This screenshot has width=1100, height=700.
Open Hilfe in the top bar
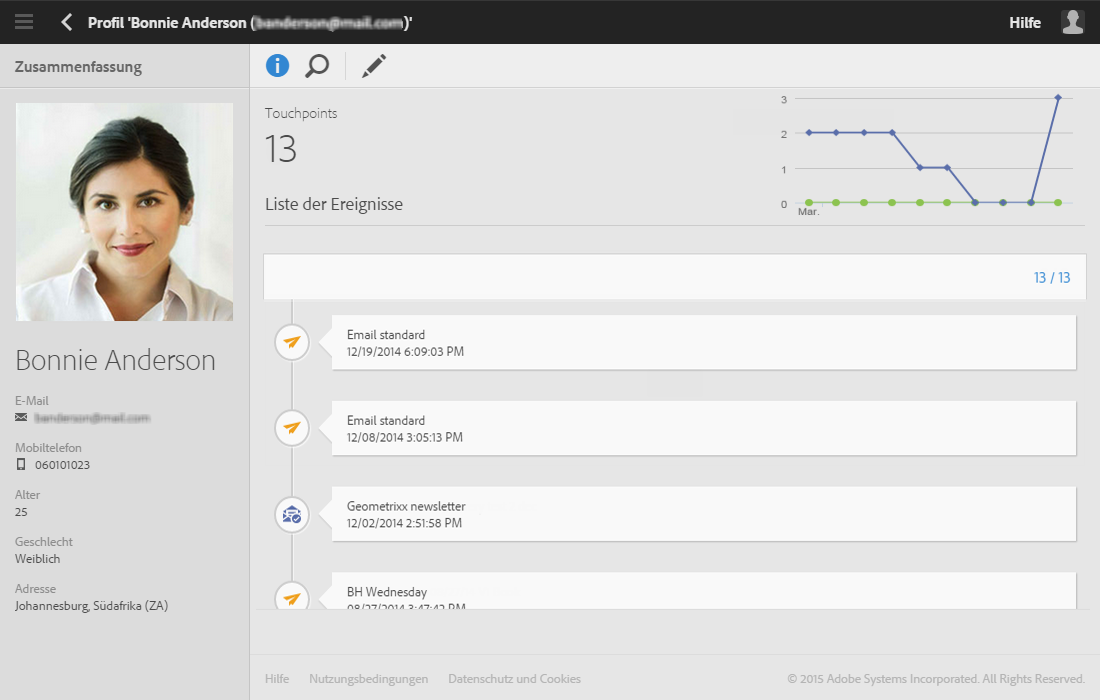point(1025,22)
